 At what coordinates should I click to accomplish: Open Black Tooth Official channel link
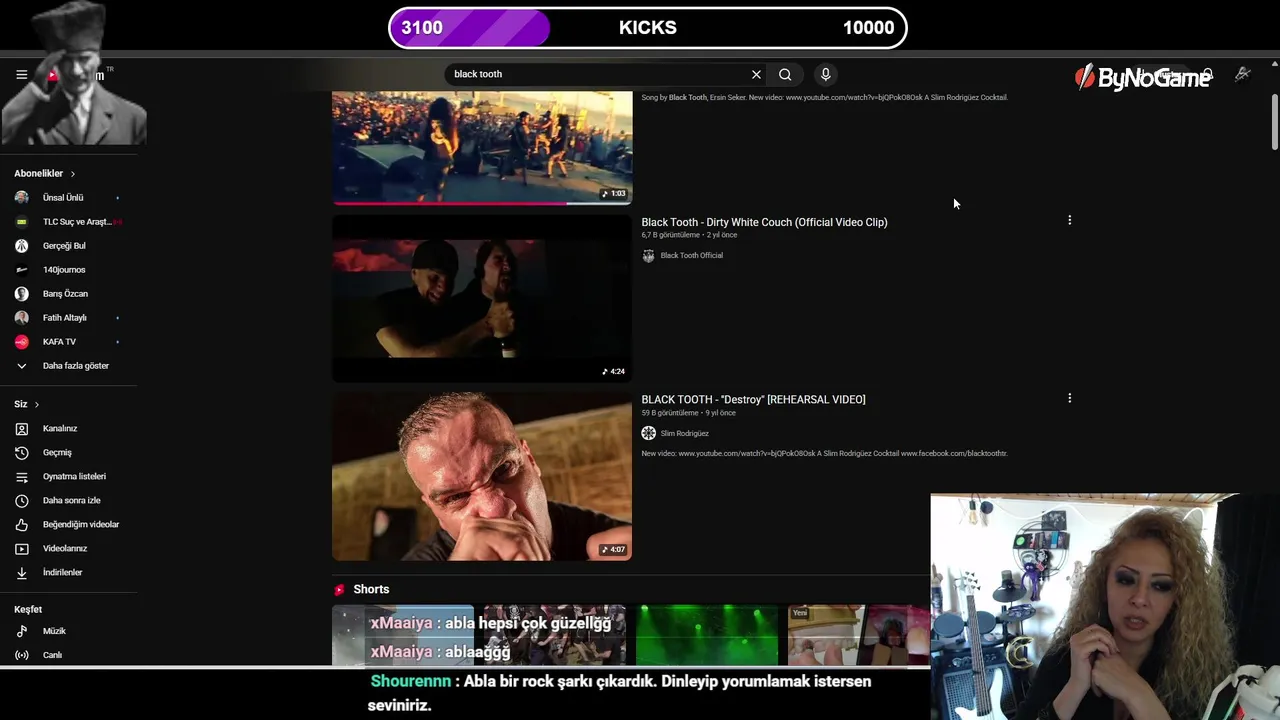691,256
